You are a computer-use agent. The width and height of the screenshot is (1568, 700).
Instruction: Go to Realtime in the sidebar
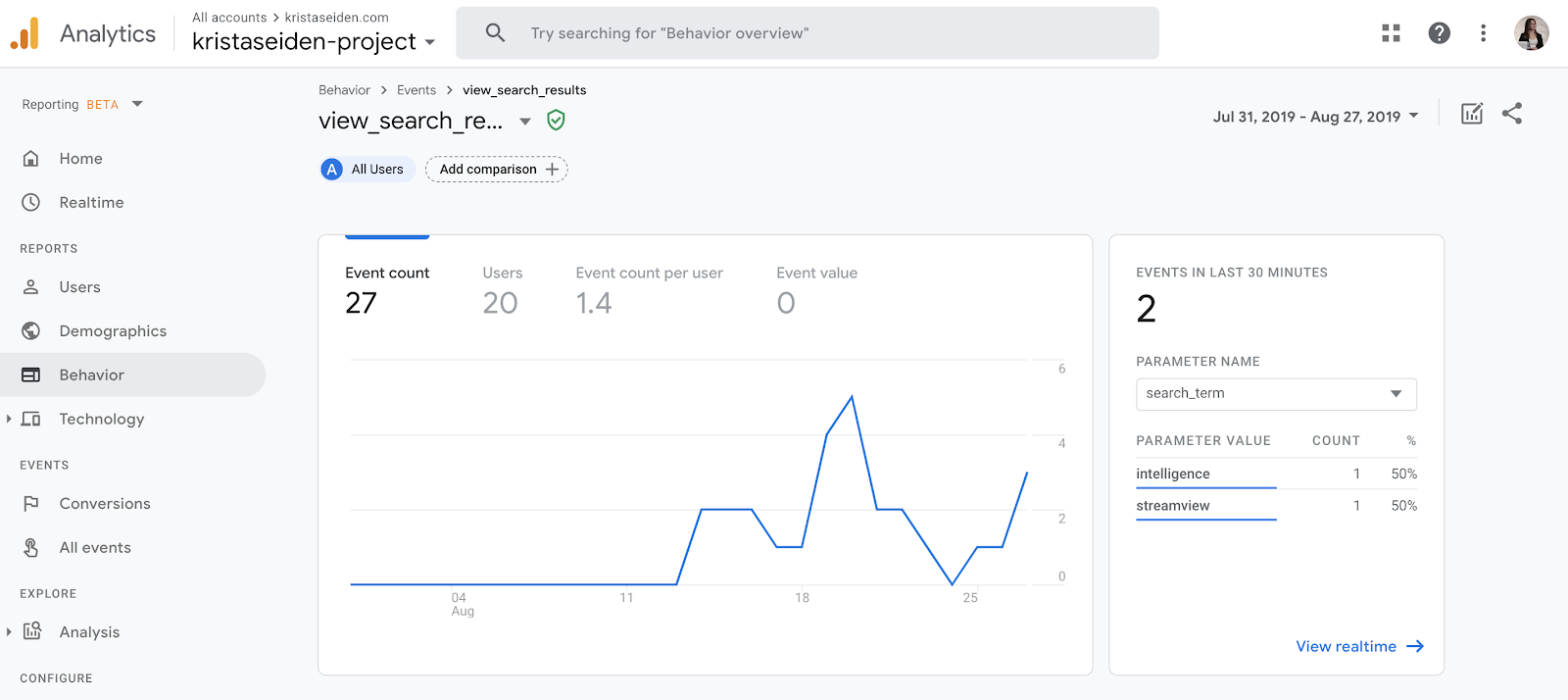tap(91, 203)
